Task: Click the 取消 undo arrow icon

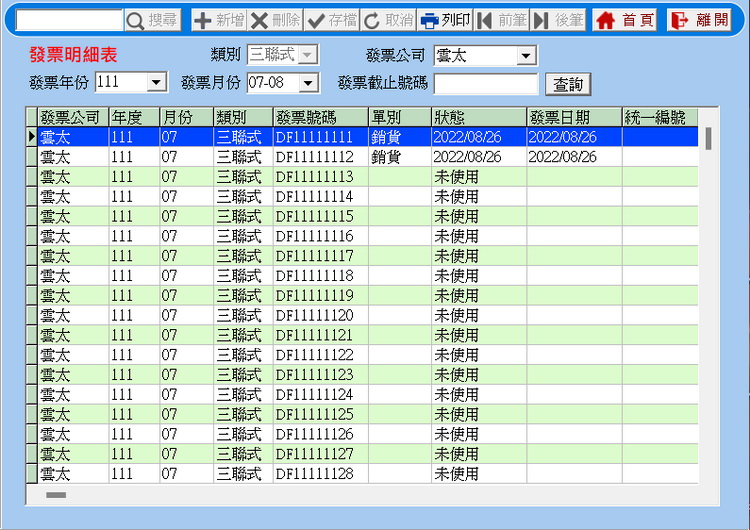Action: (x=372, y=20)
